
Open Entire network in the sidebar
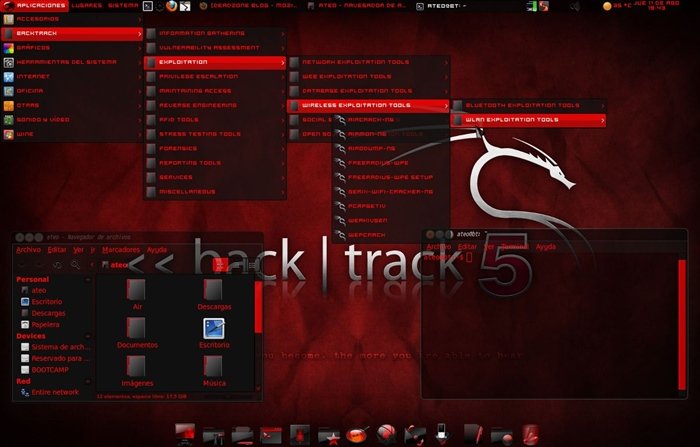point(50,392)
